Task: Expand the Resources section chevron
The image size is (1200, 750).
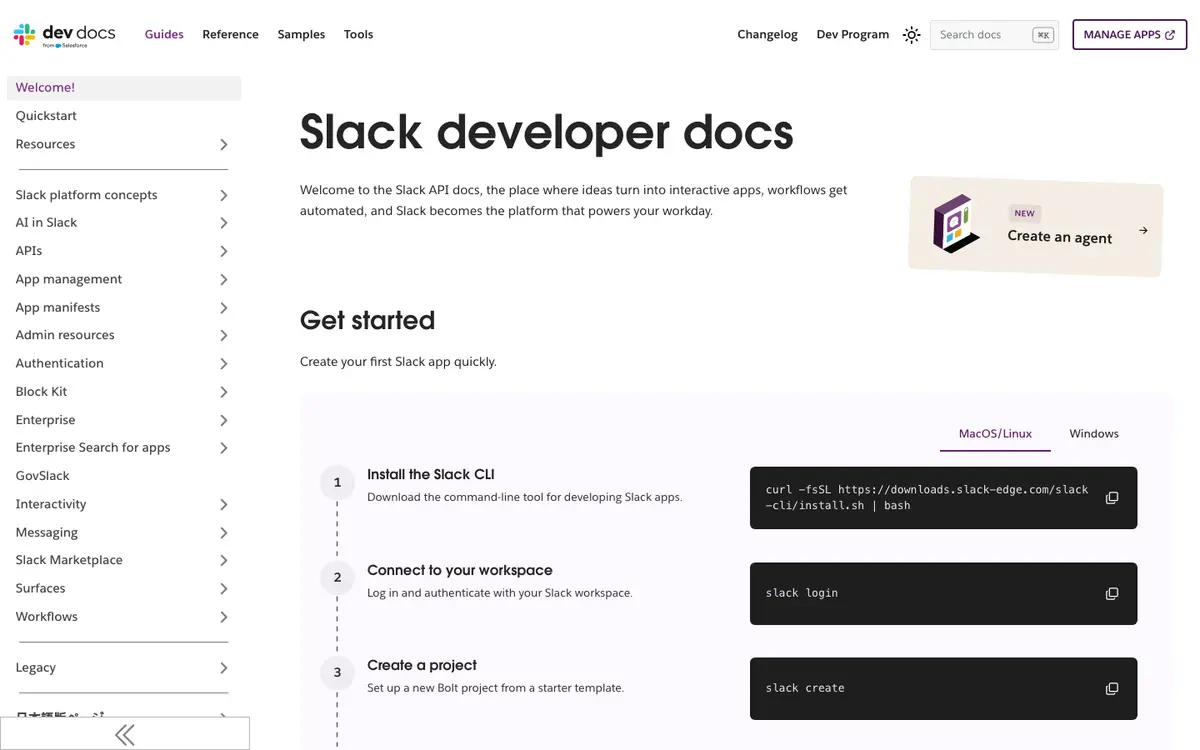Action: click(x=224, y=144)
